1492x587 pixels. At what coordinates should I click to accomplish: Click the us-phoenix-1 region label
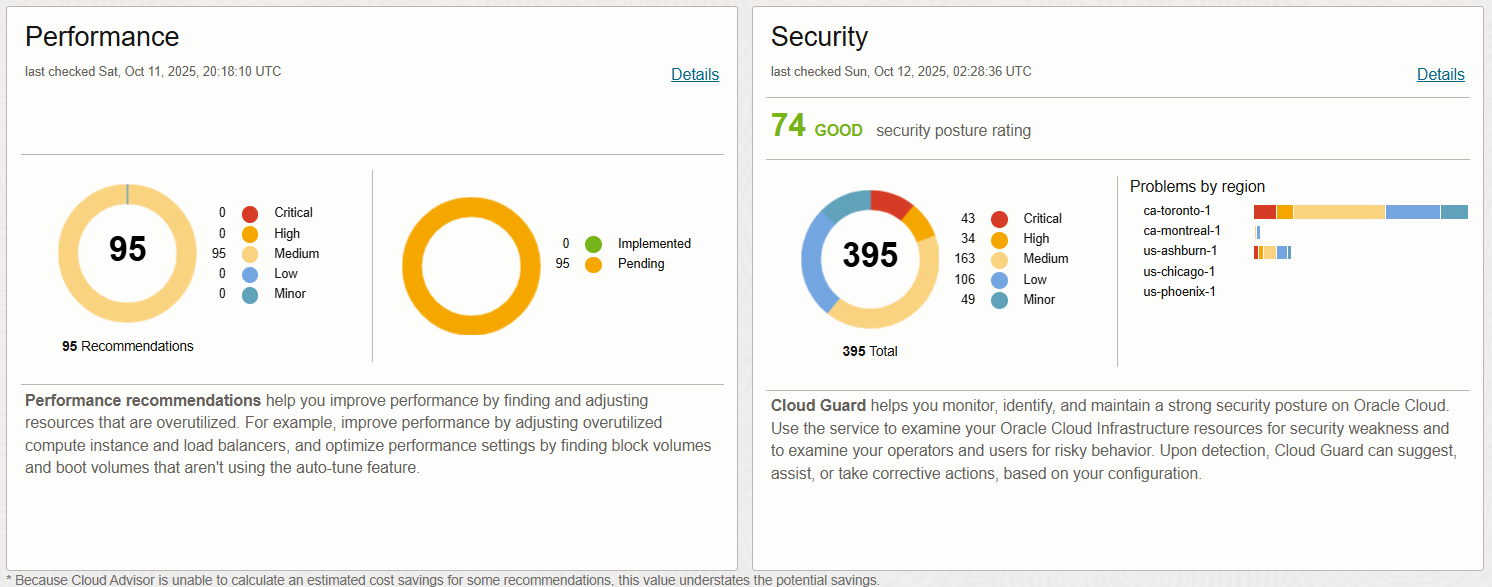(x=1179, y=292)
